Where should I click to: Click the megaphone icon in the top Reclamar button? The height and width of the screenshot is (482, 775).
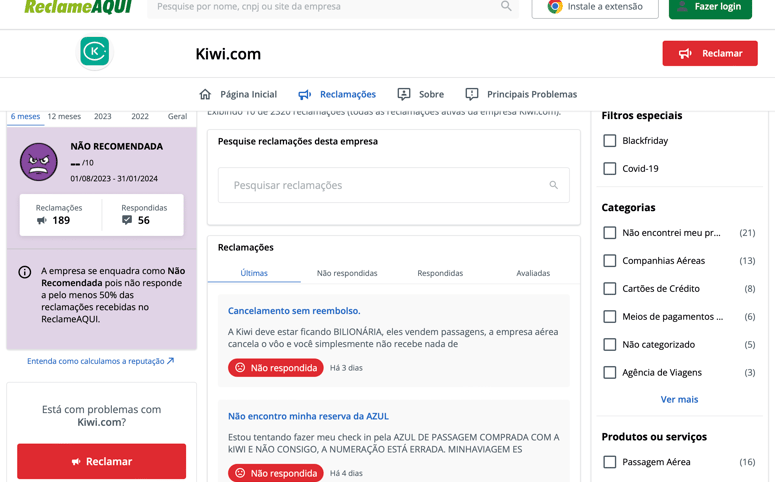(x=685, y=53)
